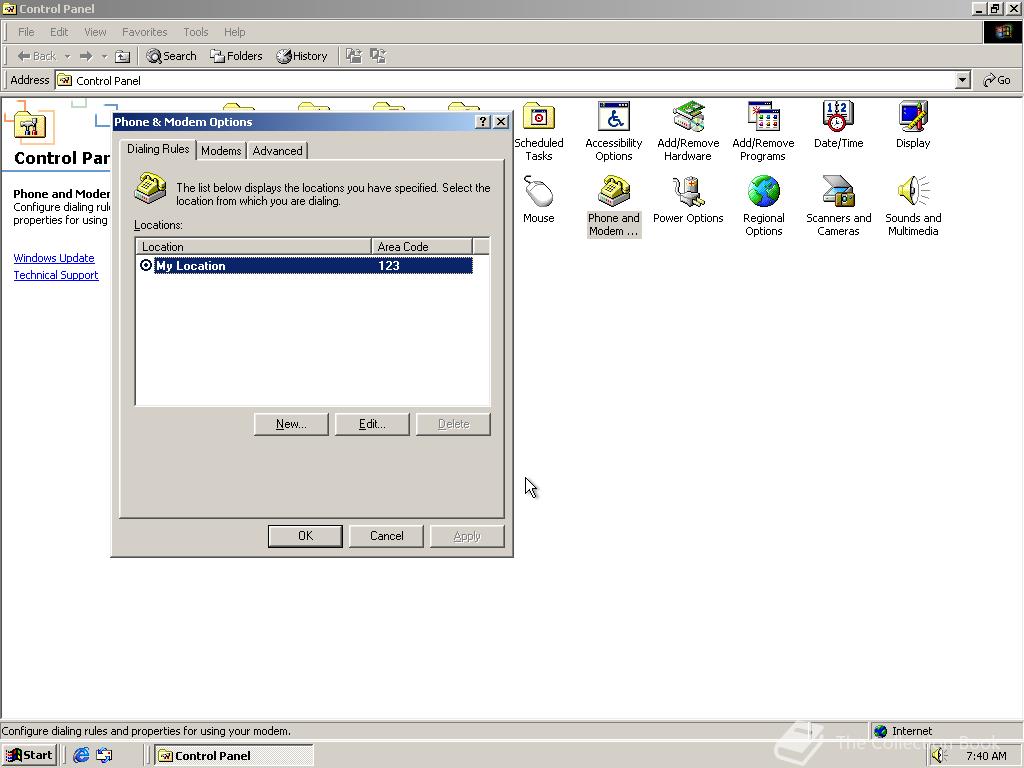Switch to the Dialing Rules tab

(x=158, y=149)
